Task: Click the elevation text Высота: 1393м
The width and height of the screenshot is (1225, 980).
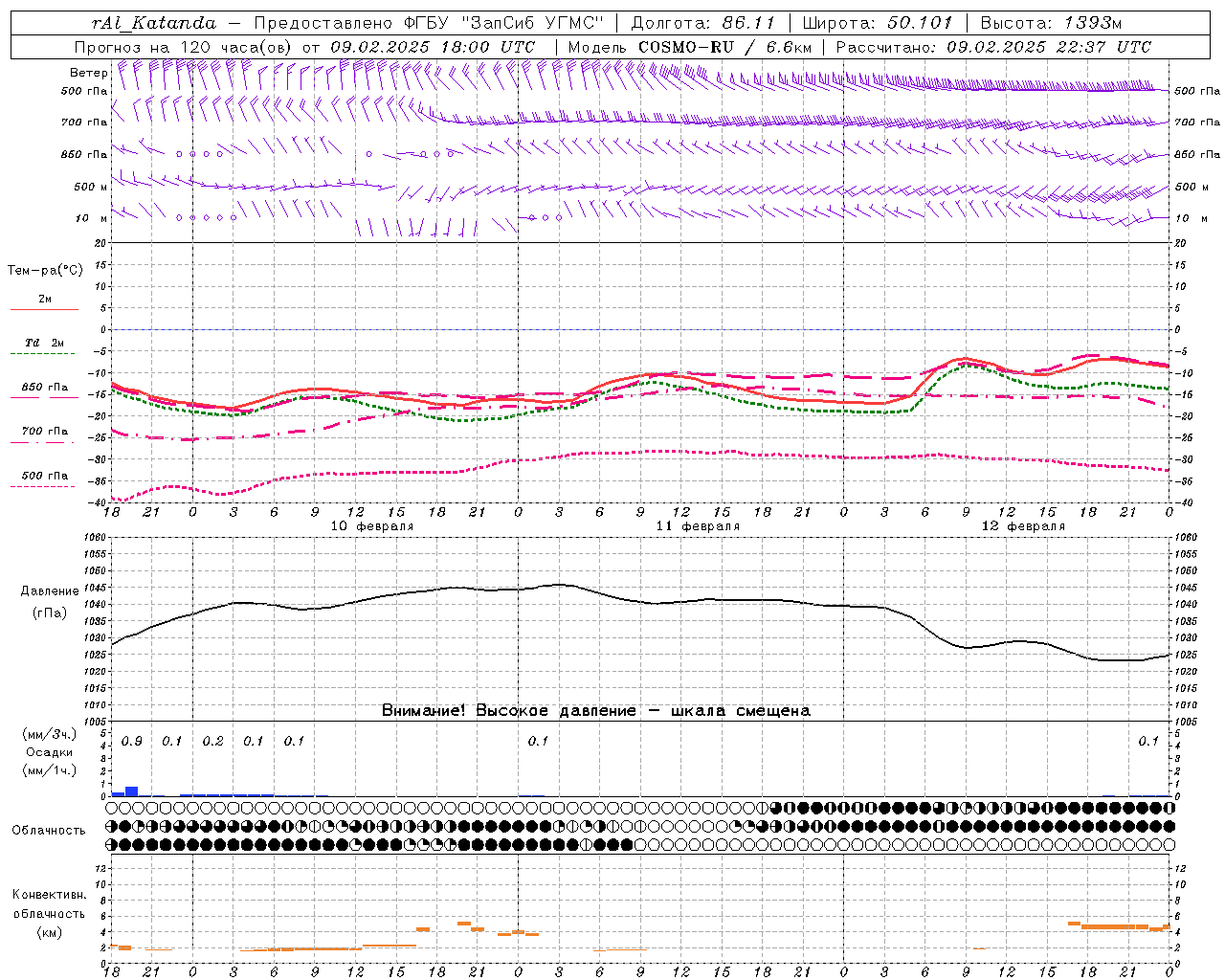Action: (x=1051, y=23)
